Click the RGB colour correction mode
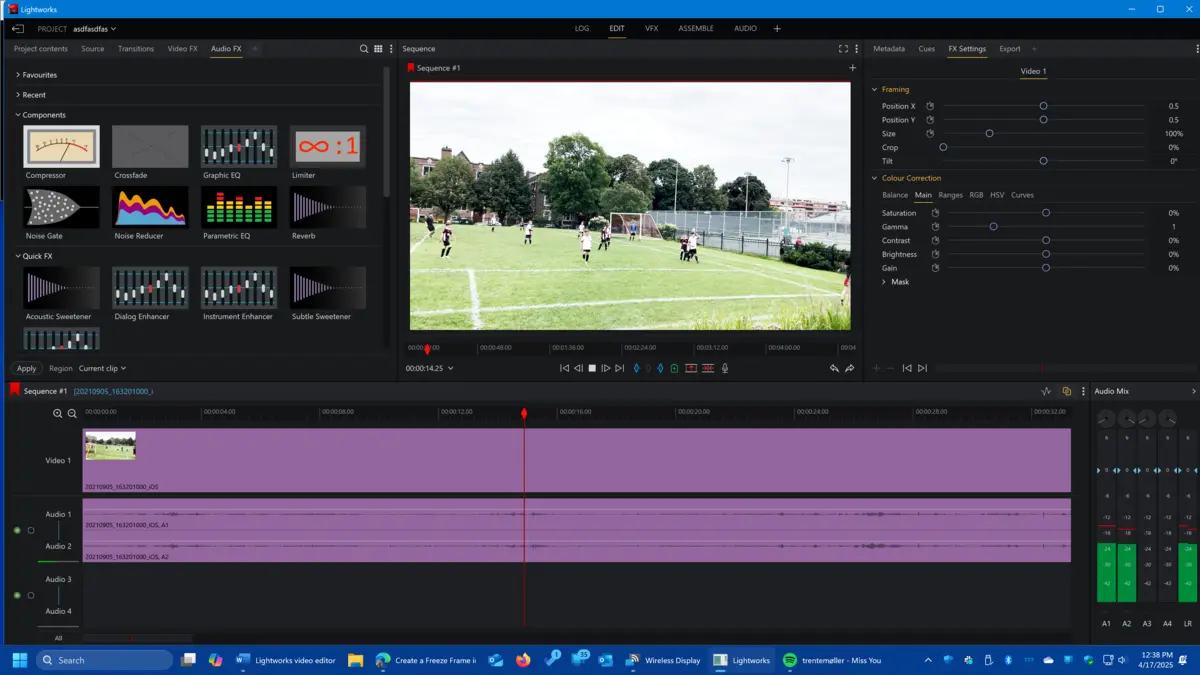 (976, 195)
